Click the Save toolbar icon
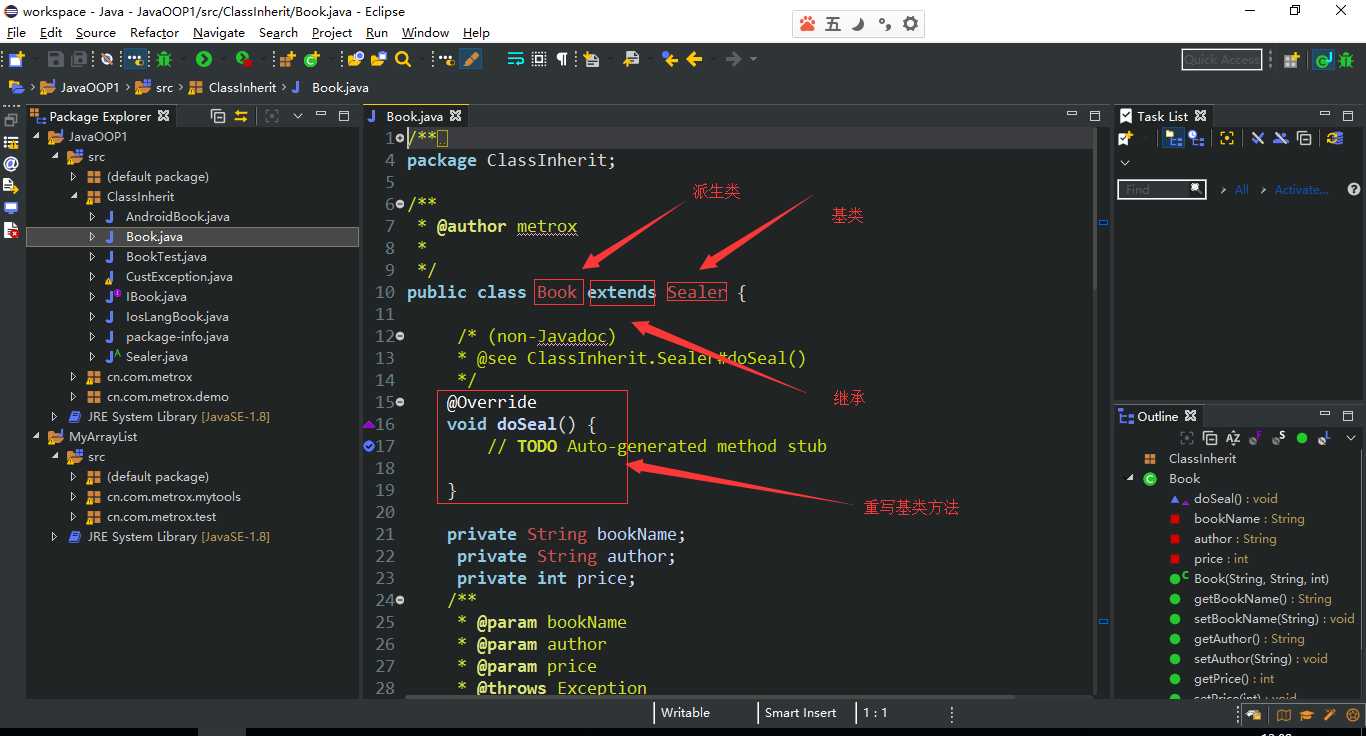 (x=55, y=60)
